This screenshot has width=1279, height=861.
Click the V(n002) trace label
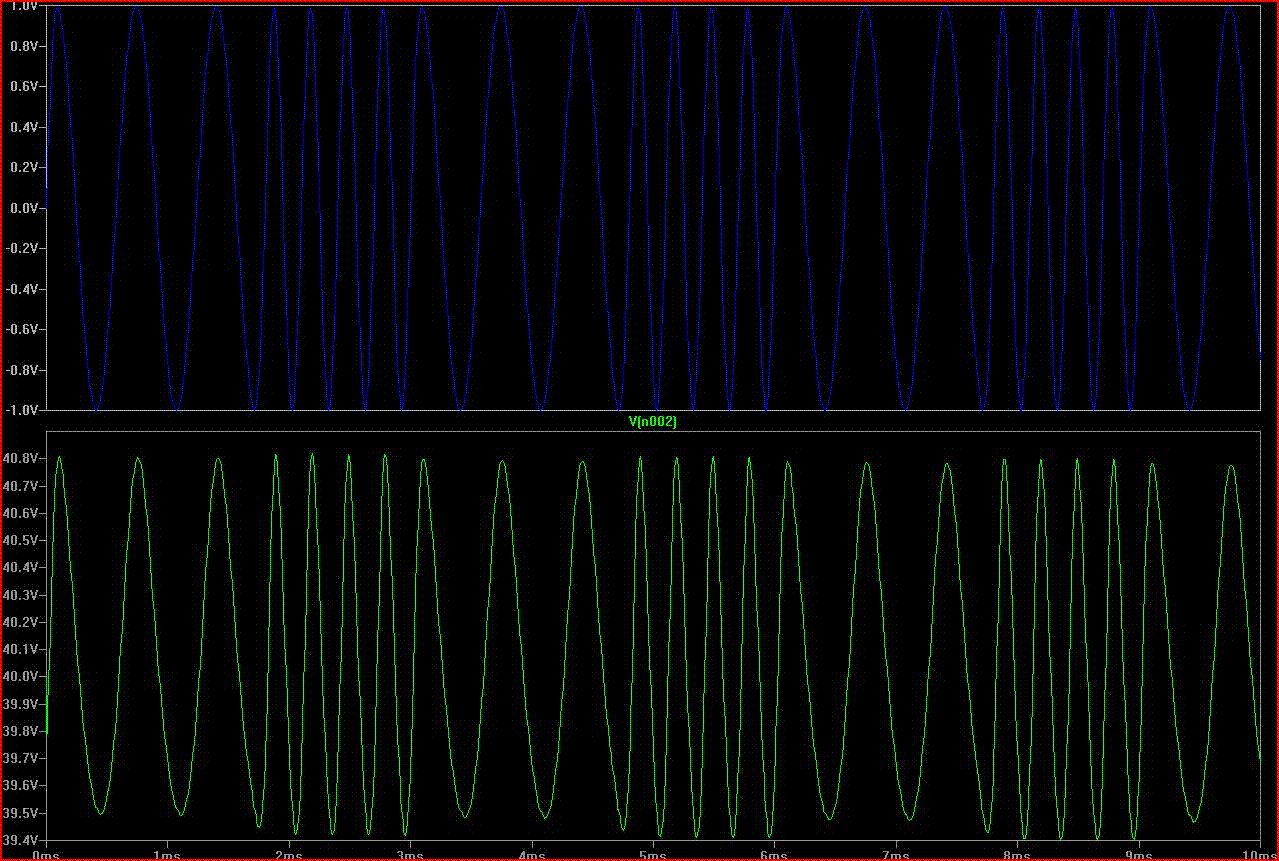(652, 422)
